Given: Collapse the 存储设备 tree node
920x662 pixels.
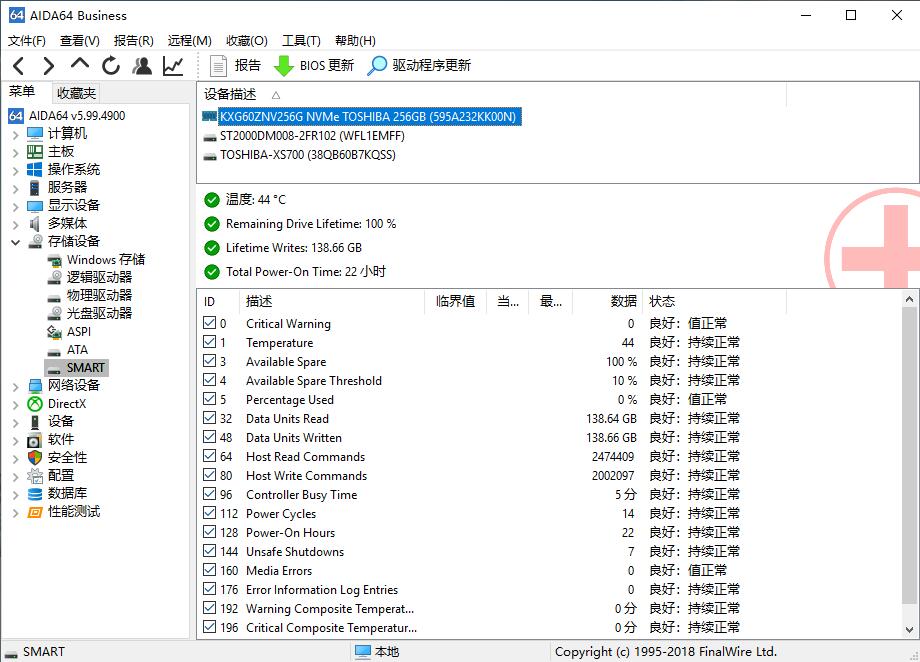Looking at the screenshot, I should [x=16, y=242].
